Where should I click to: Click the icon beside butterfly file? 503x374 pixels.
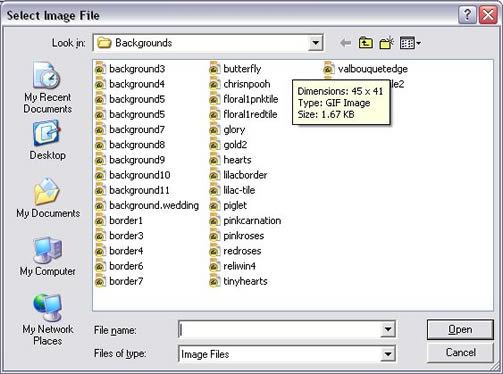tap(214, 69)
